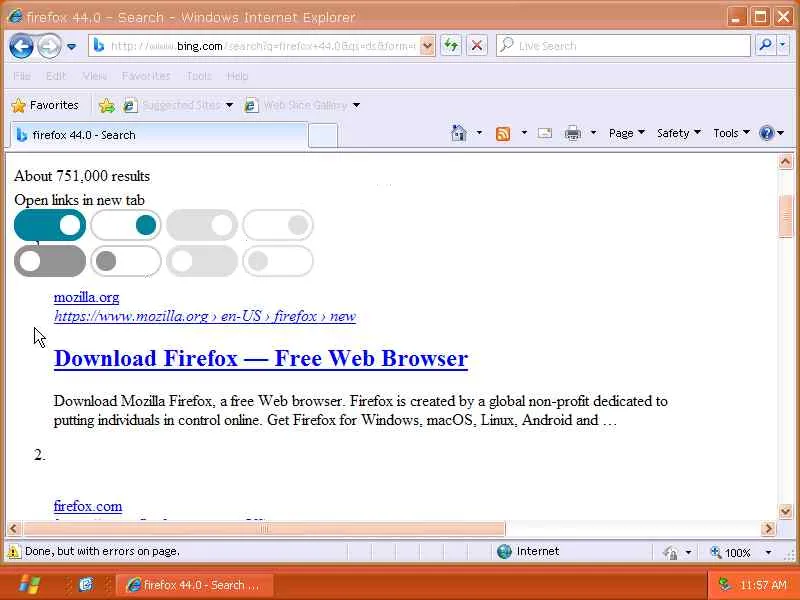Expand the zoom level dropdown arrow
Image resolution: width=800 pixels, height=600 pixels.
(x=768, y=553)
